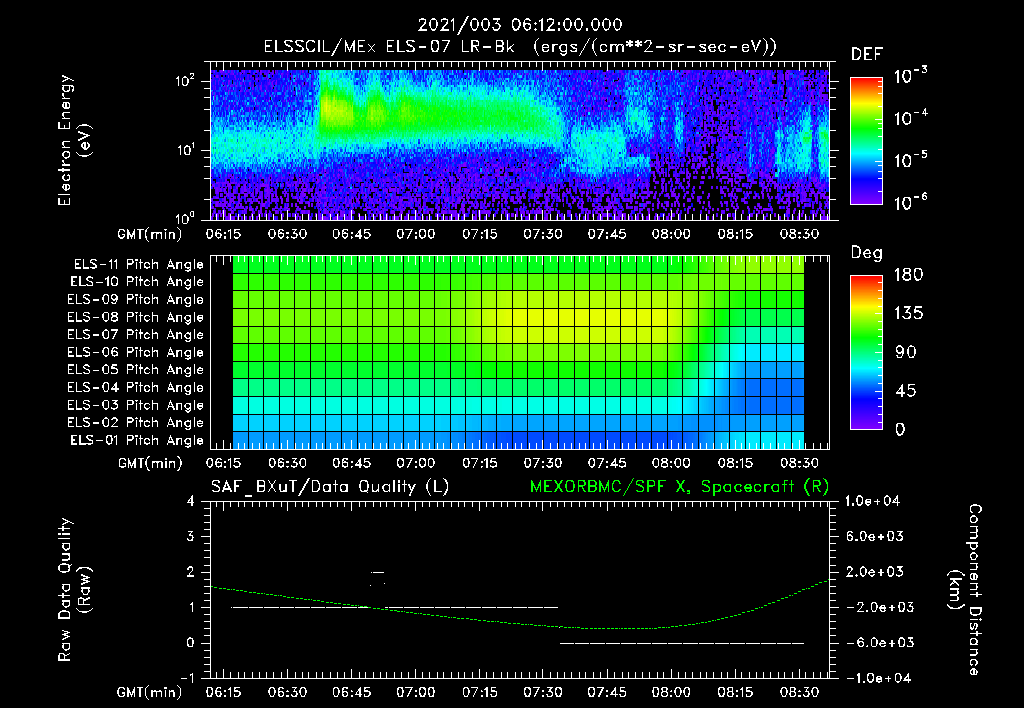Viewport: 1024px width, 708px height.
Task: Click the 3 tick on Raw Data Quality axis
Action: tap(191, 537)
